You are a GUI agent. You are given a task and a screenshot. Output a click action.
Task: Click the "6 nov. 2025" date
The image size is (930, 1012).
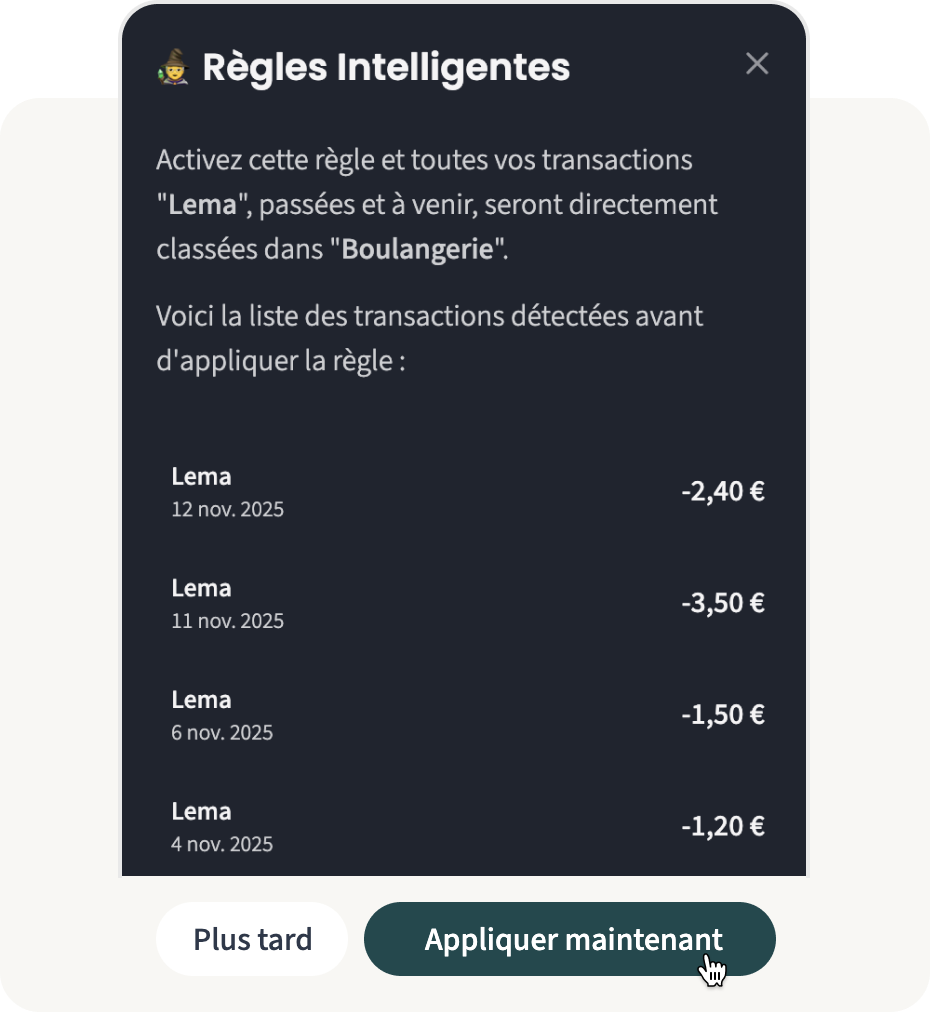click(222, 733)
